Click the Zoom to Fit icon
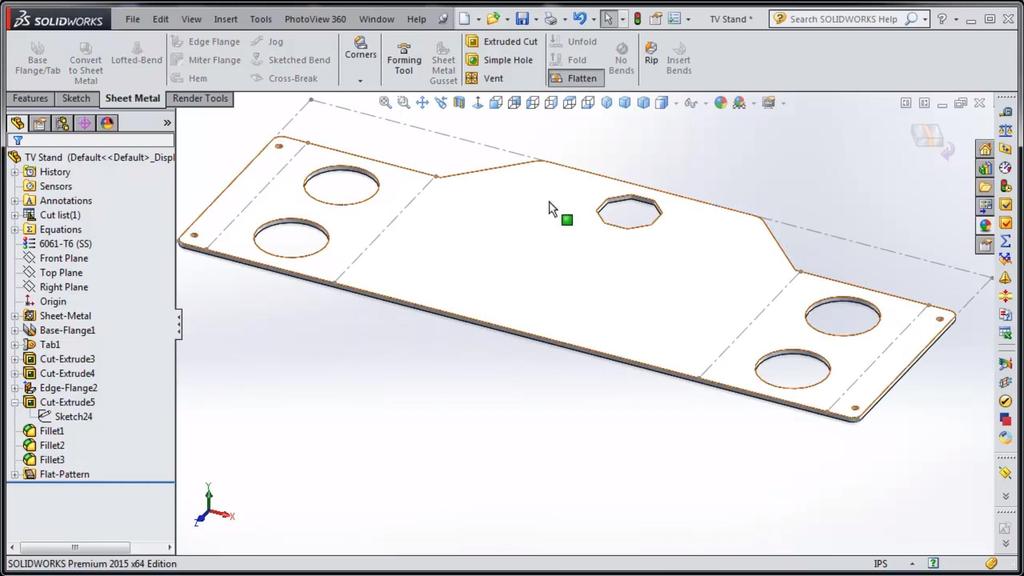1024x576 pixels. tap(385, 103)
